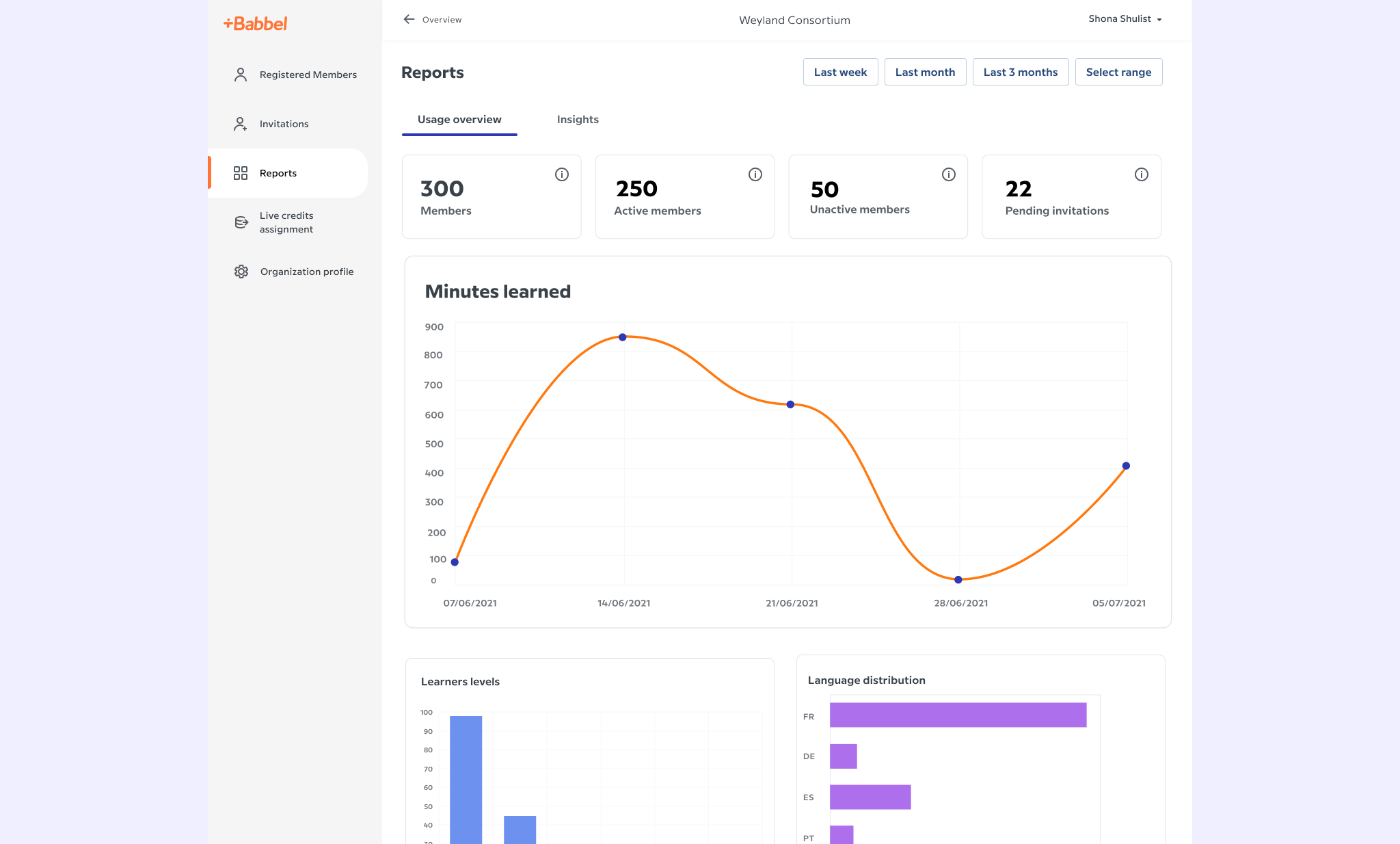Click the Minutes learned heading
The height and width of the screenshot is (844, 1400).
498,291
